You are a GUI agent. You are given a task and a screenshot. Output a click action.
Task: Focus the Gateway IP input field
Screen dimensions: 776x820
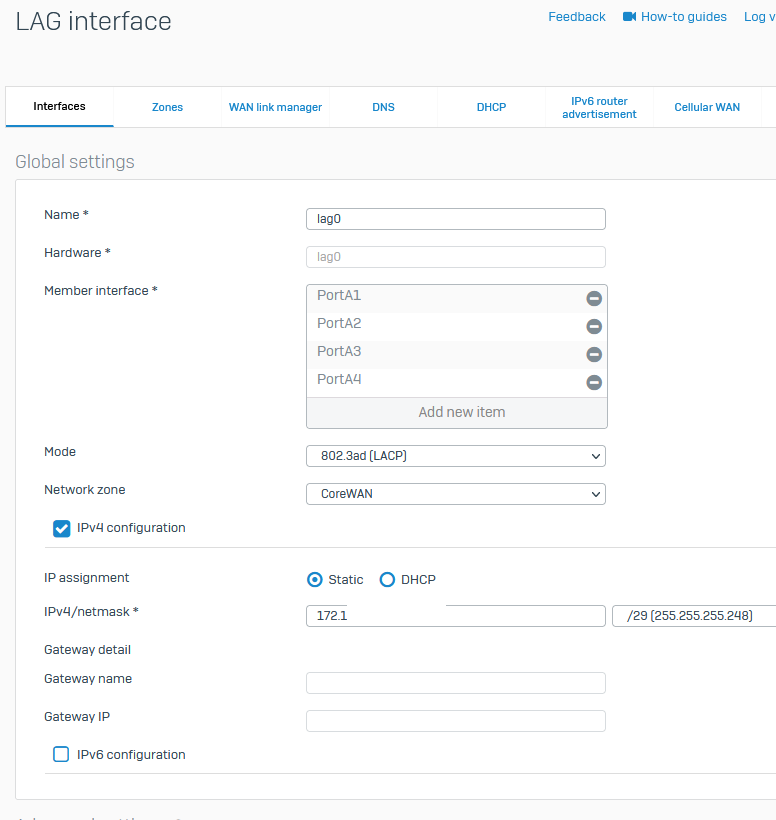pyautogui.click(x=455, y=721)
